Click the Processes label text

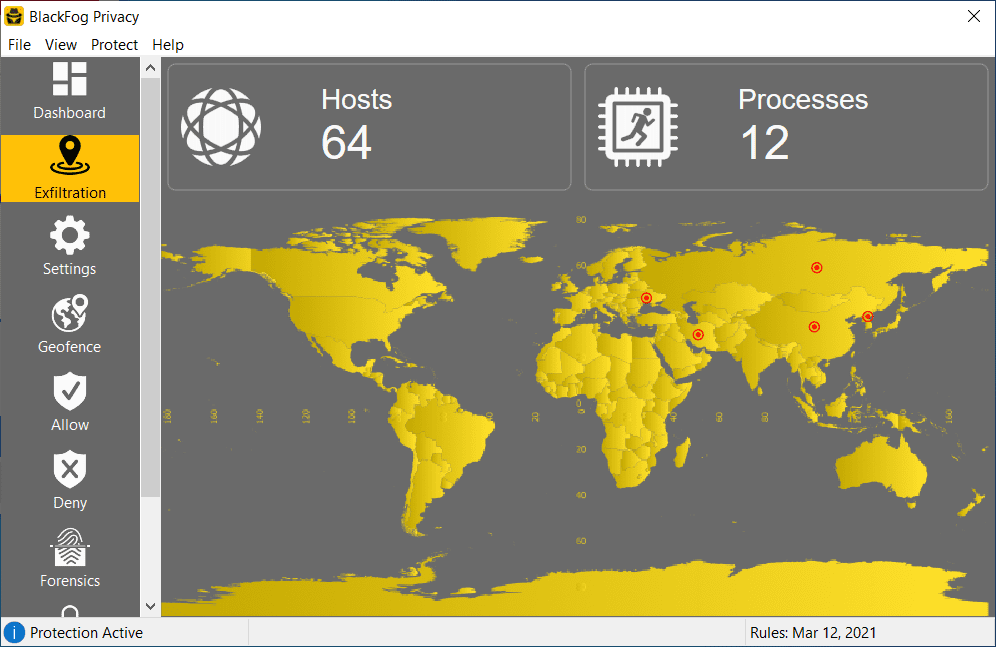(x=803, y=100)
